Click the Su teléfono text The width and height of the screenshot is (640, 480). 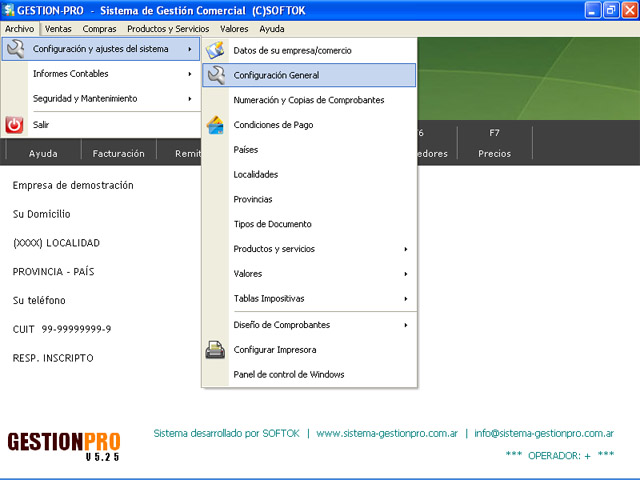(39, 300)
